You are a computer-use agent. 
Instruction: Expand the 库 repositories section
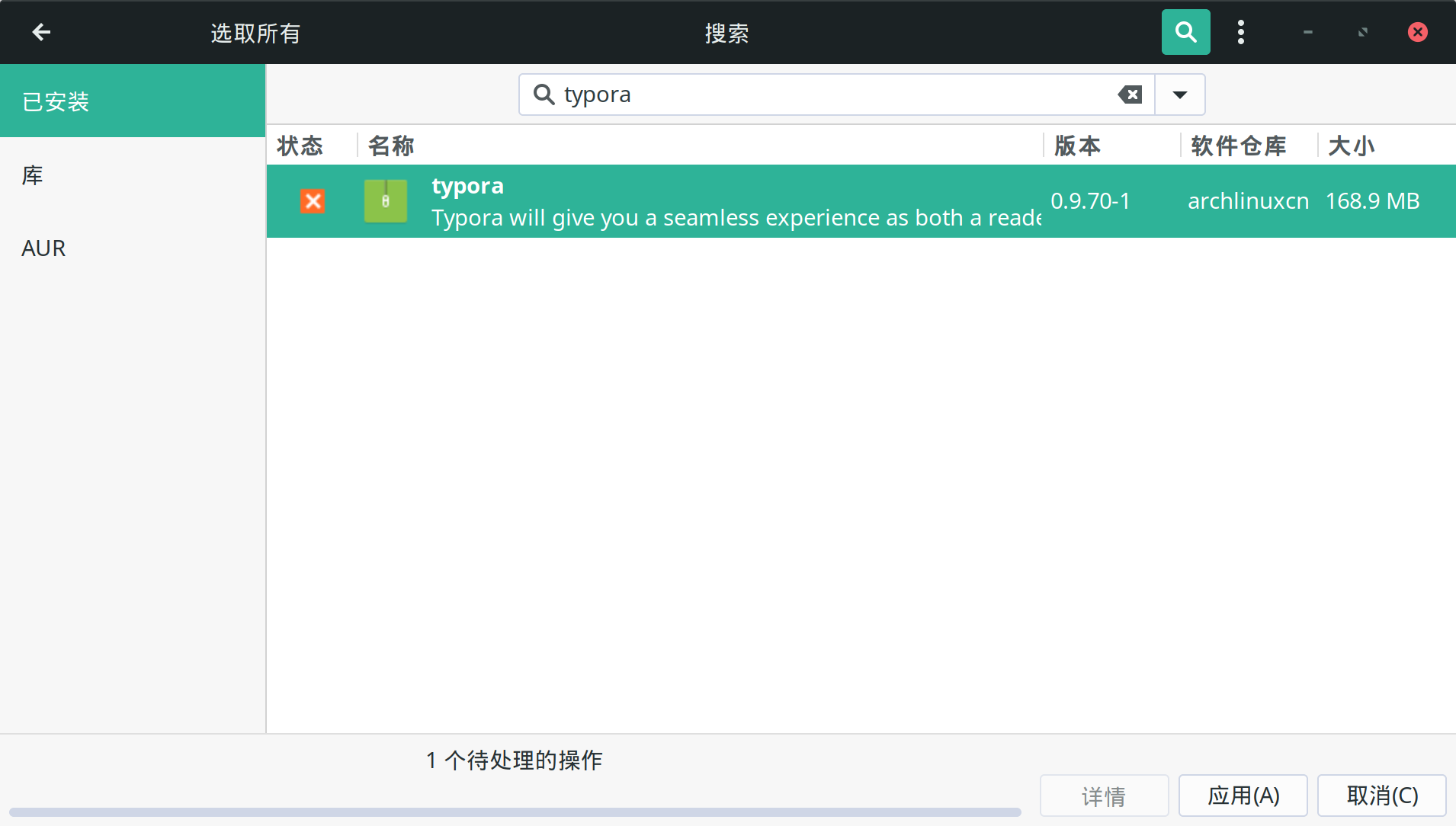point(32,174)
